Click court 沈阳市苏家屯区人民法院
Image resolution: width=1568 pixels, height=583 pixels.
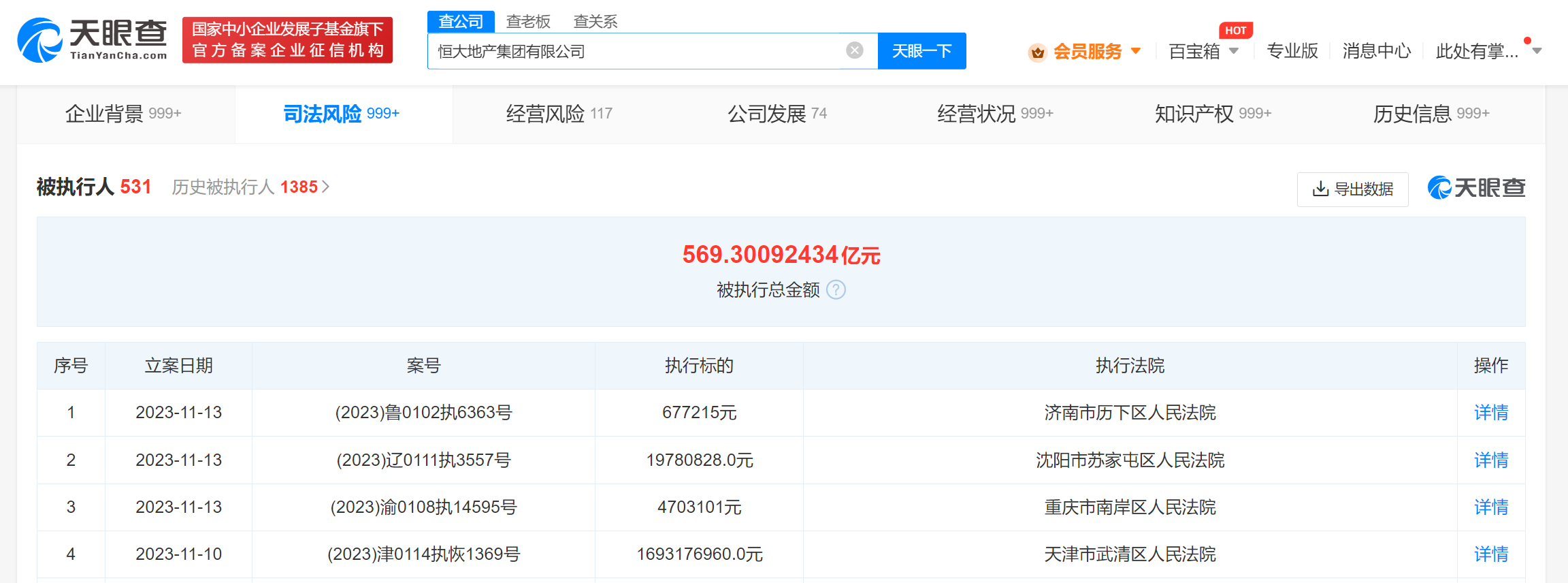1130,460
